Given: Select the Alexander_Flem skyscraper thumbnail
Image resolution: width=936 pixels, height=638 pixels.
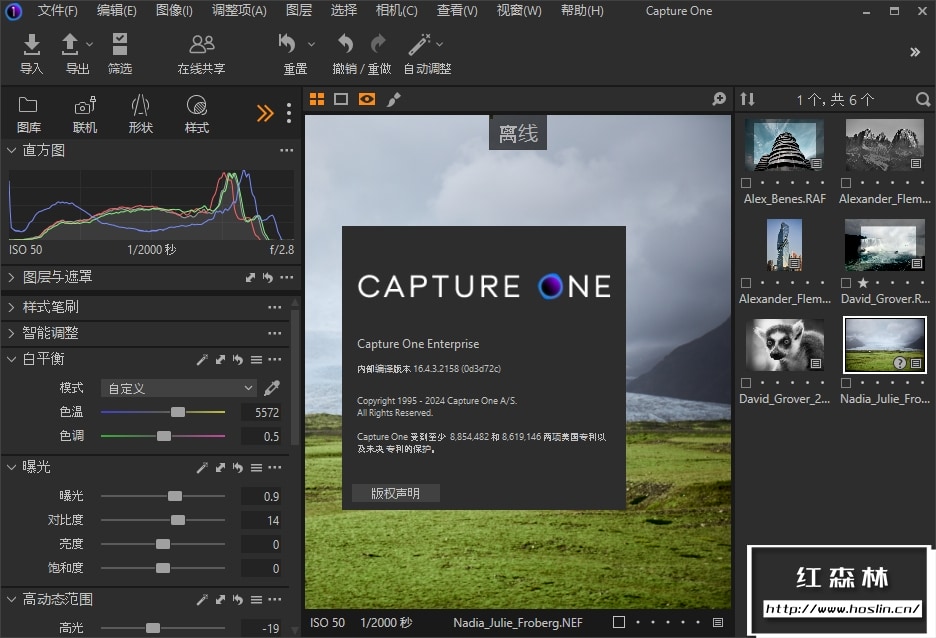Looking at the screenshot, I should coord(784,246).
